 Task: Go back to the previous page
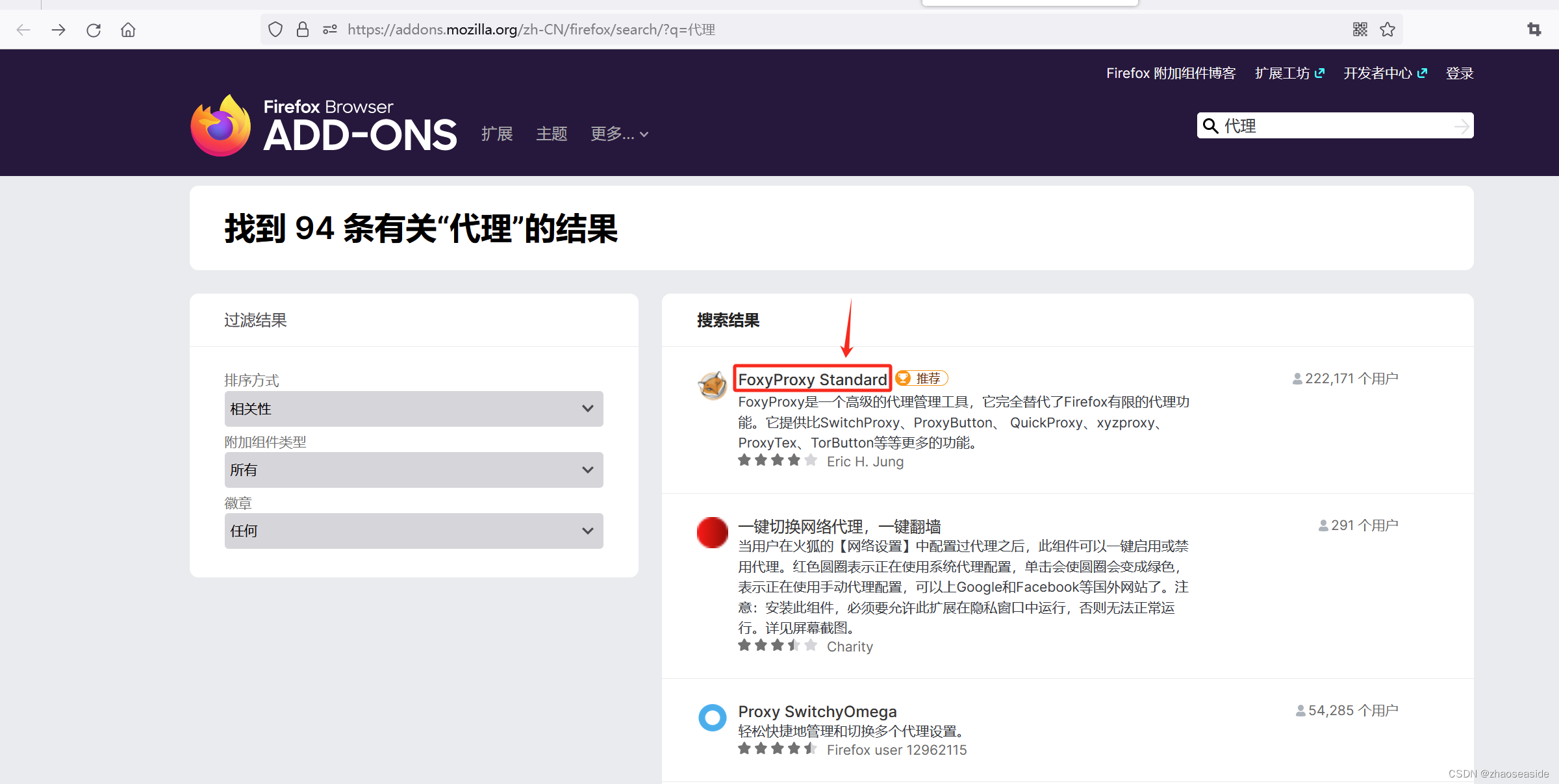click(x=23, y=30)
